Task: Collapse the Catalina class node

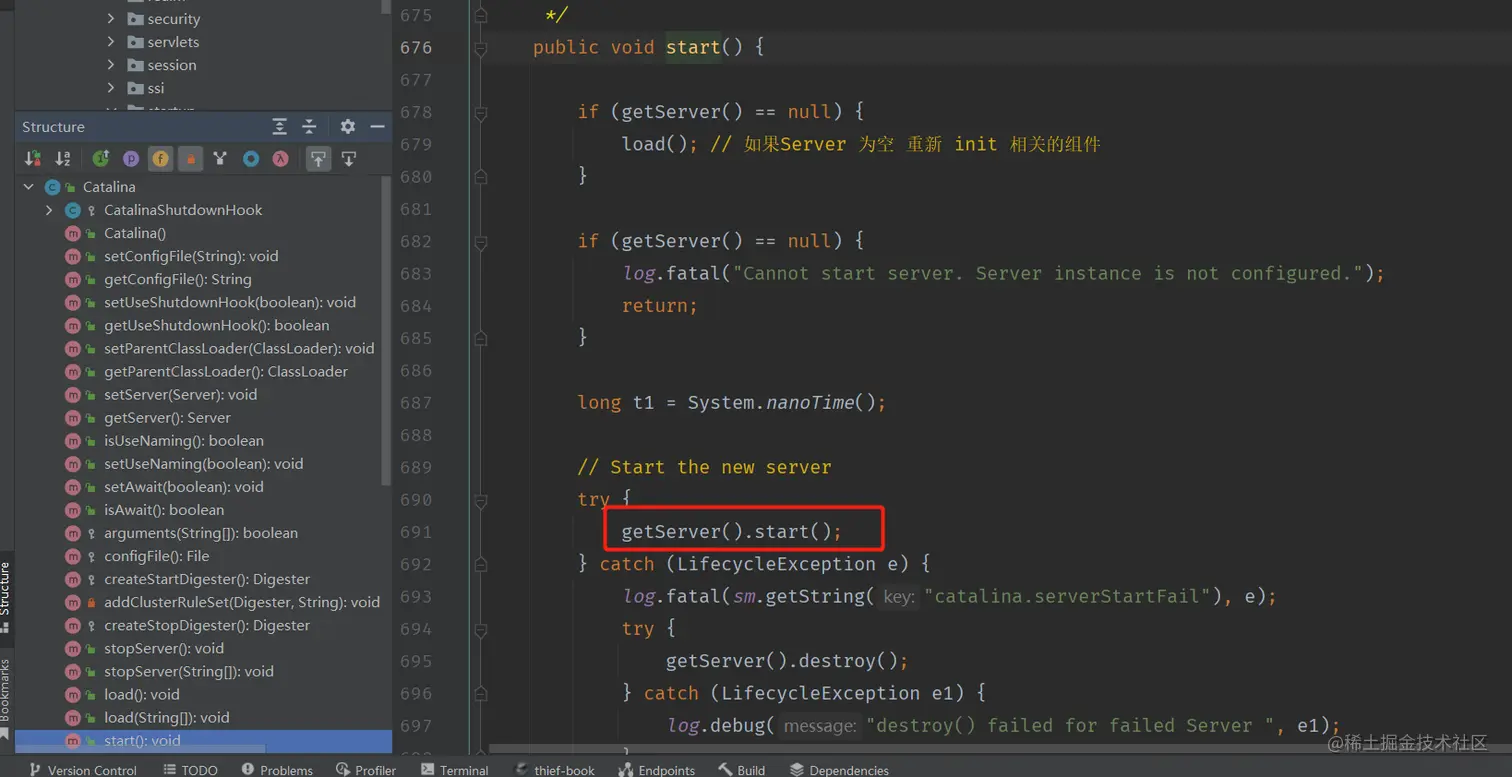Action: click(x=29, y=187)
